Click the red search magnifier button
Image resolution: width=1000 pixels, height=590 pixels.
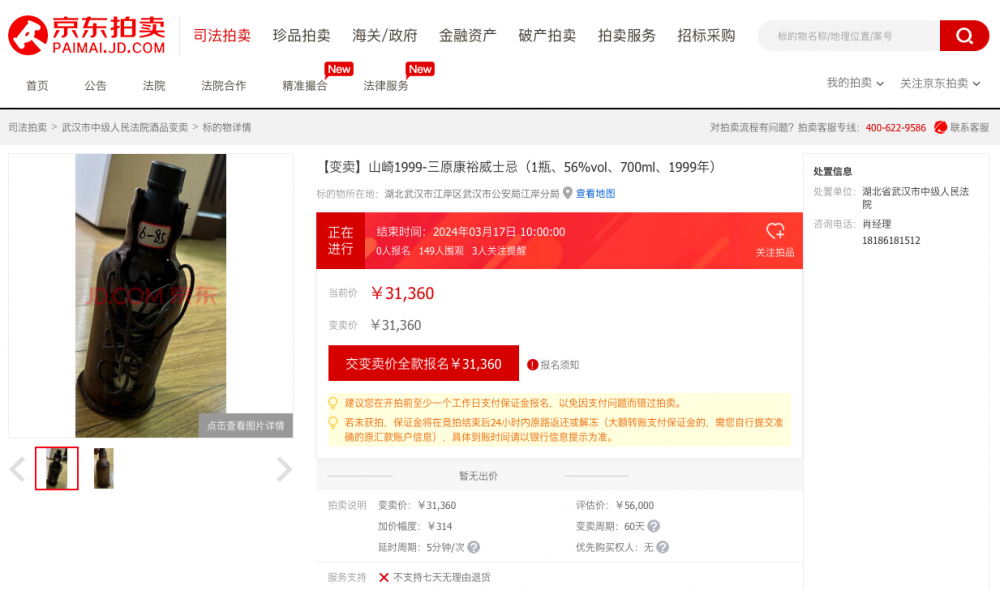[964, 36]
